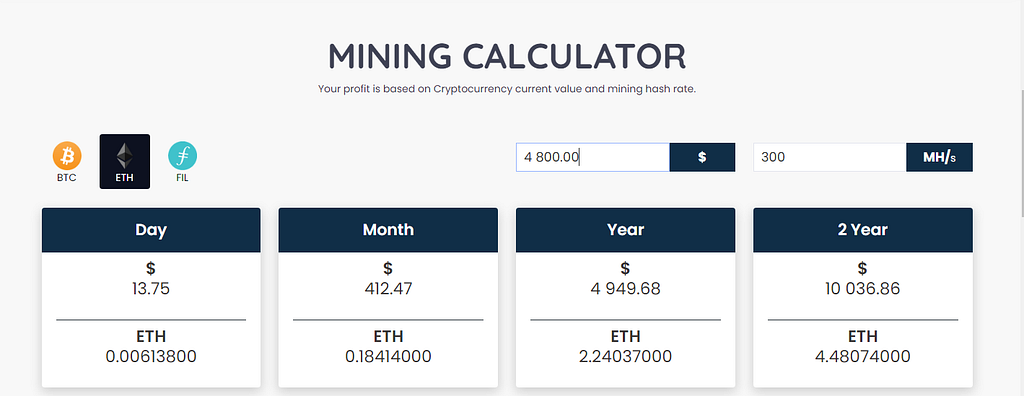
Task: Click the 2 Year card header
Action: [x=863, y=230]
